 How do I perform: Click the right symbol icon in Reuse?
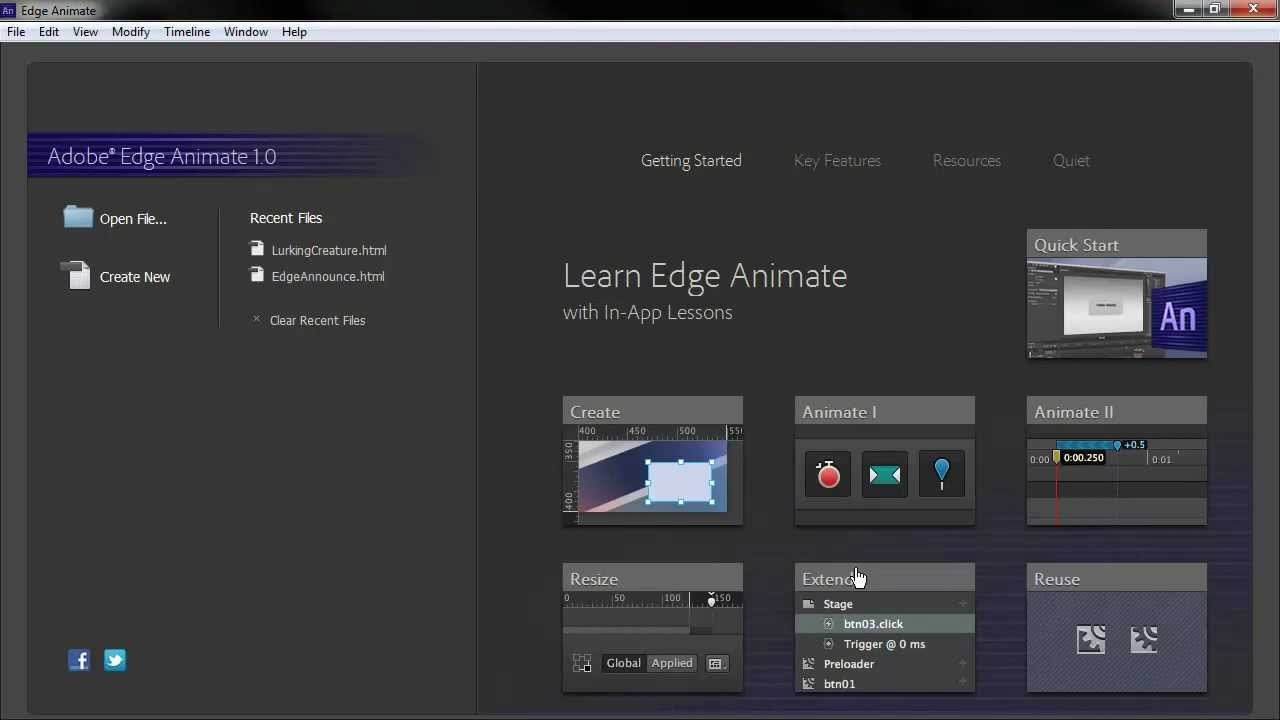[x=1144, y=639]
